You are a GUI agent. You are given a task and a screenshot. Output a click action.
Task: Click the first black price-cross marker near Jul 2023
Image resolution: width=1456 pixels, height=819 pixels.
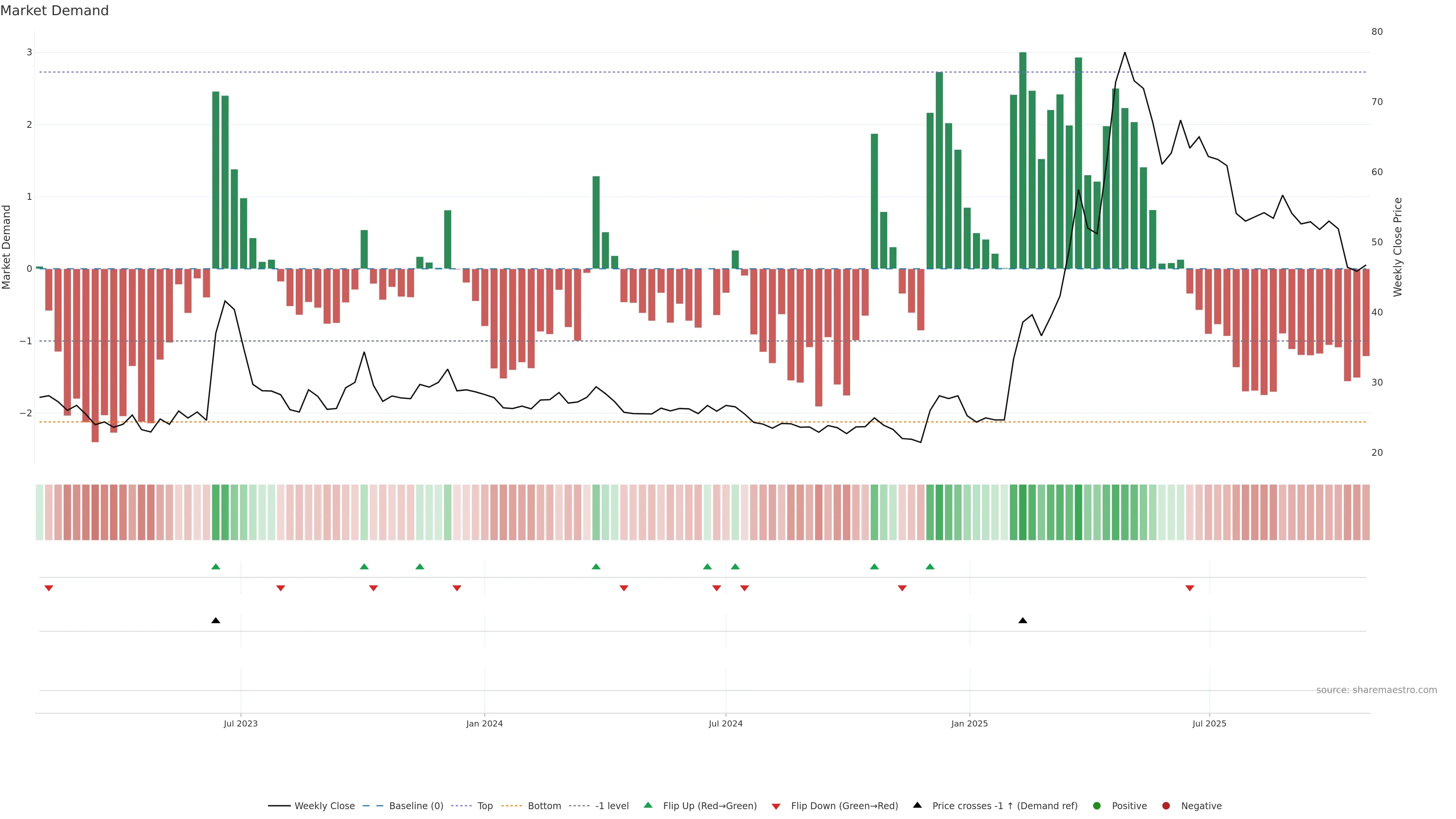[x=215, y=621]
